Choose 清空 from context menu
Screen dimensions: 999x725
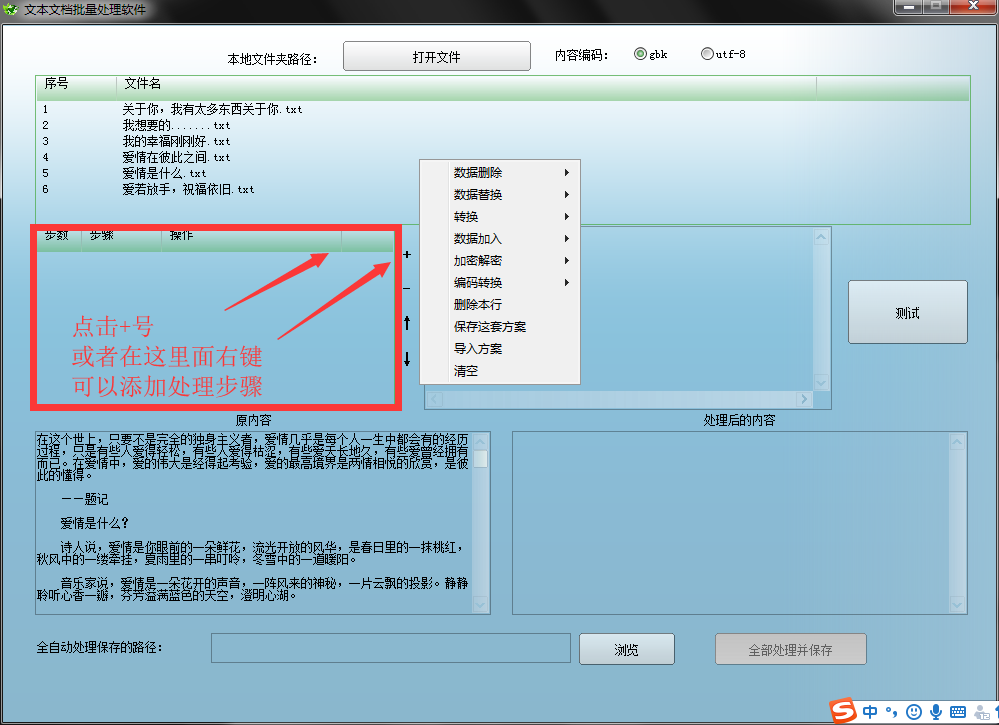click(500, 371)
